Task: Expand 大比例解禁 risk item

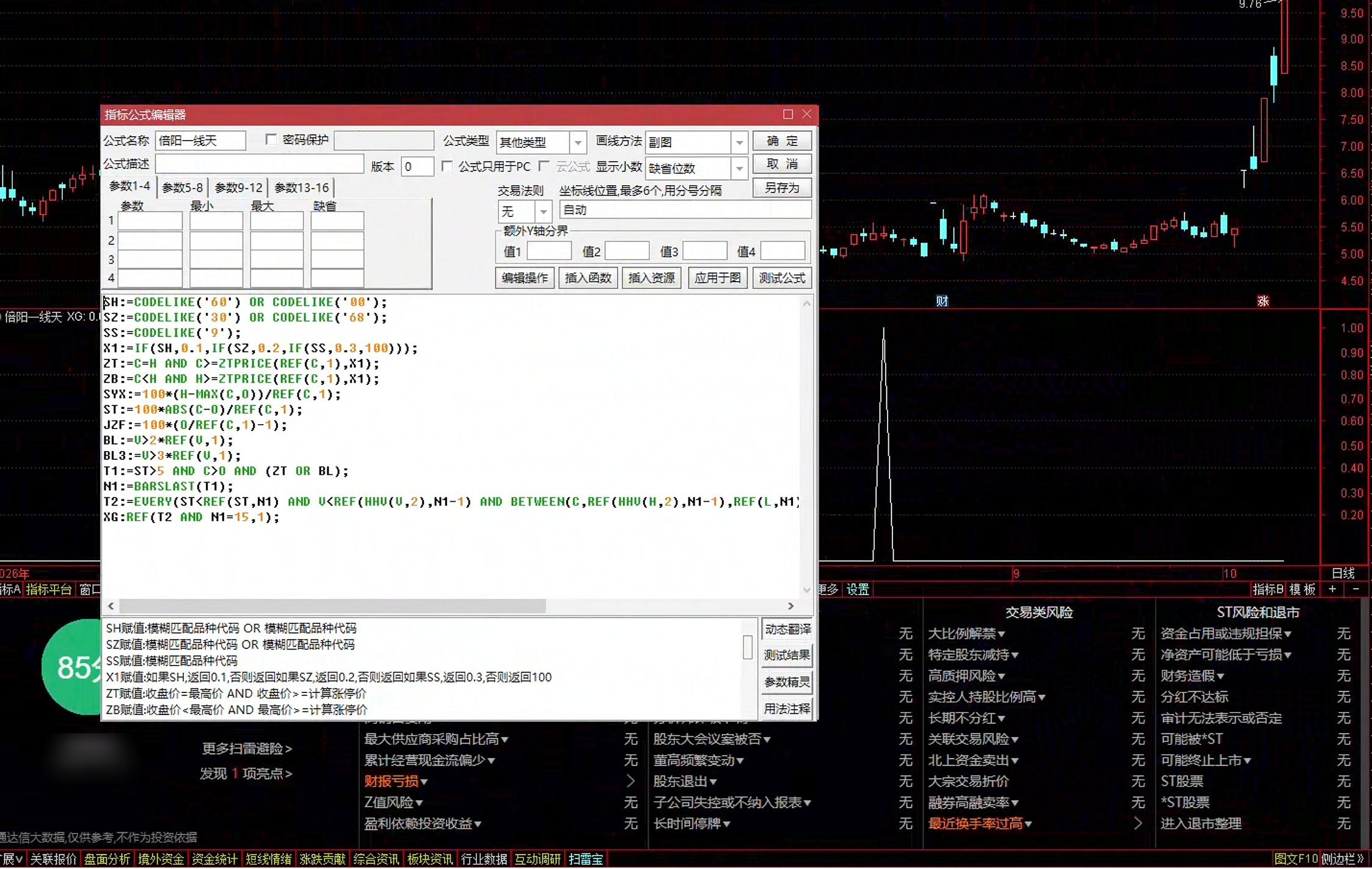Action: coord(966,634)
